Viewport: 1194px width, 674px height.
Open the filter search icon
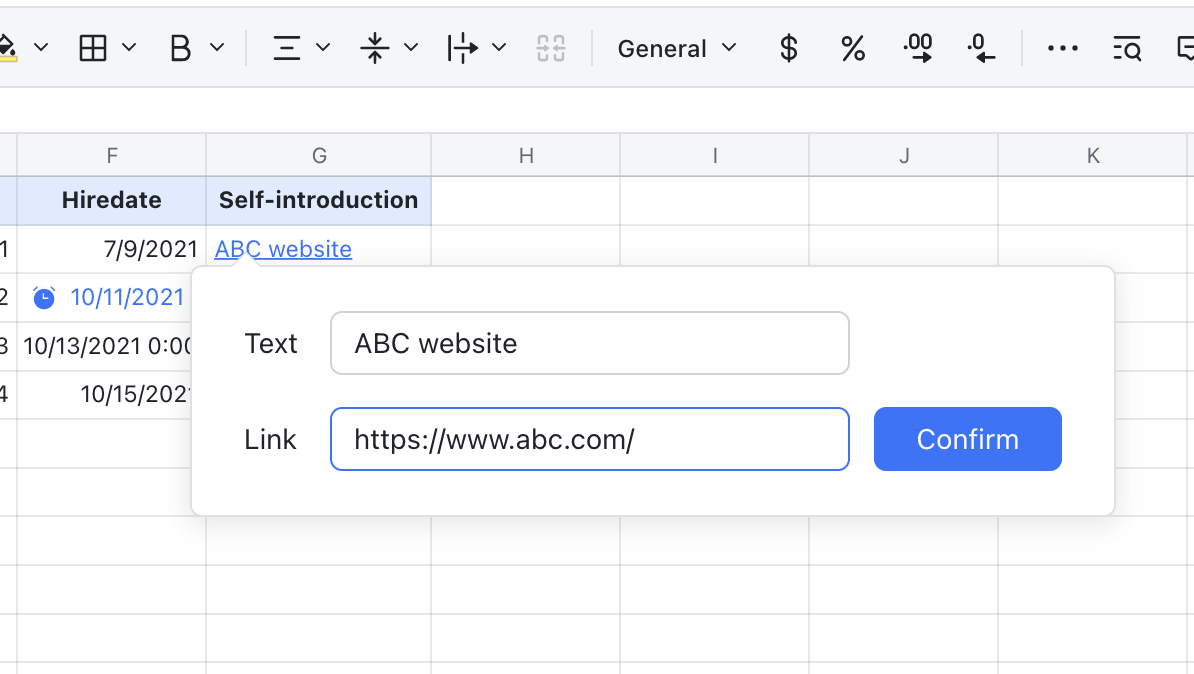(x=1126, y=47)
